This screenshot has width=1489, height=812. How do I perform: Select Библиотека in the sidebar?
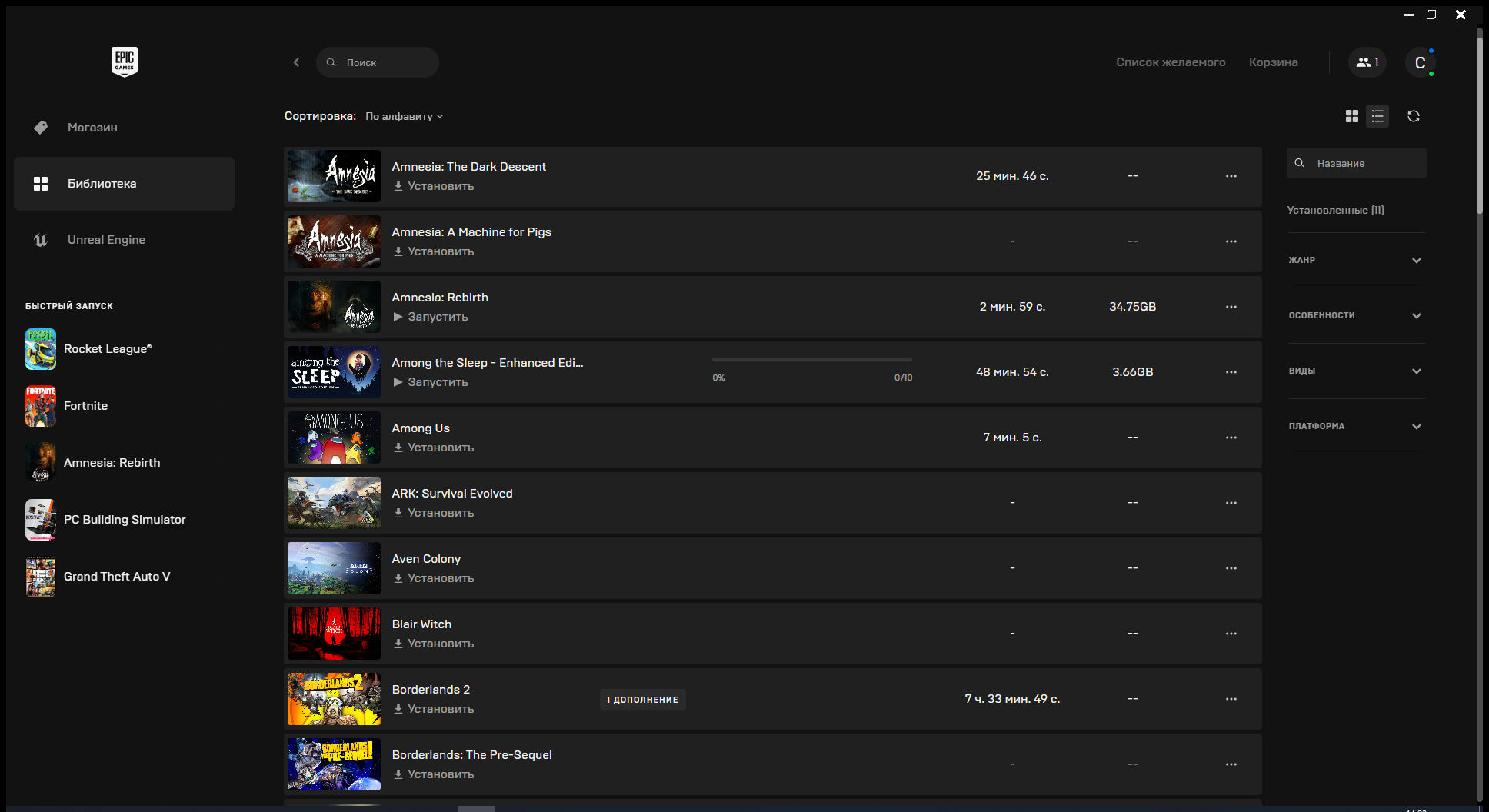point(124,184)
